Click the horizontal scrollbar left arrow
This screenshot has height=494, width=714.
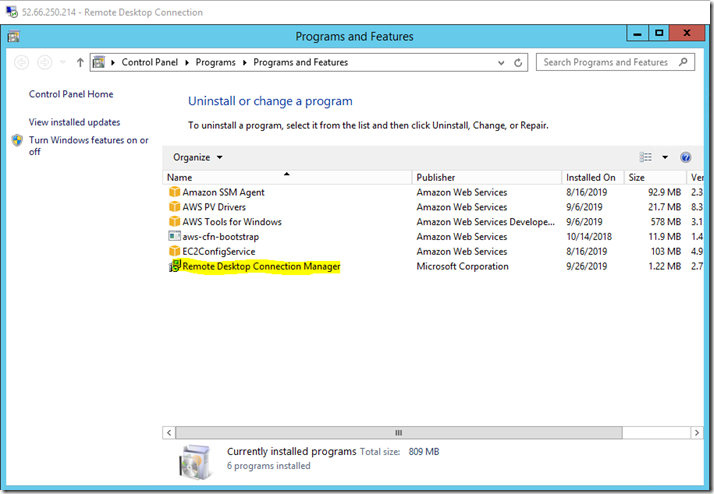click(x=169, y=433)
